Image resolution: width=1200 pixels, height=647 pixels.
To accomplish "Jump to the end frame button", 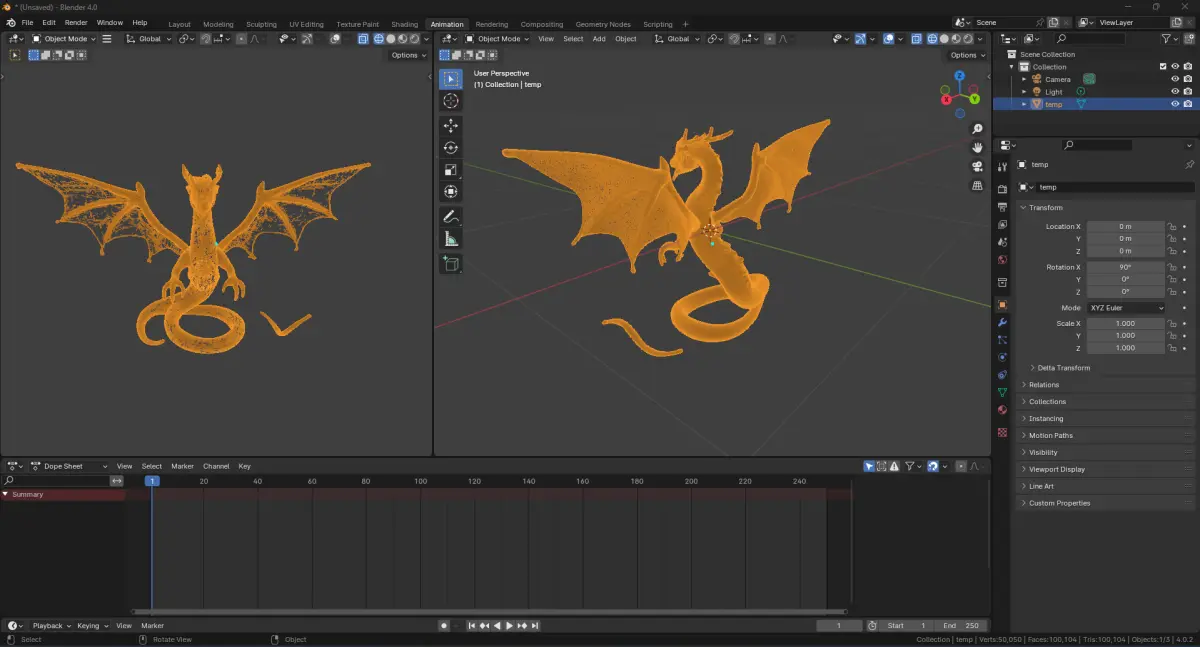I will (535, 626).
